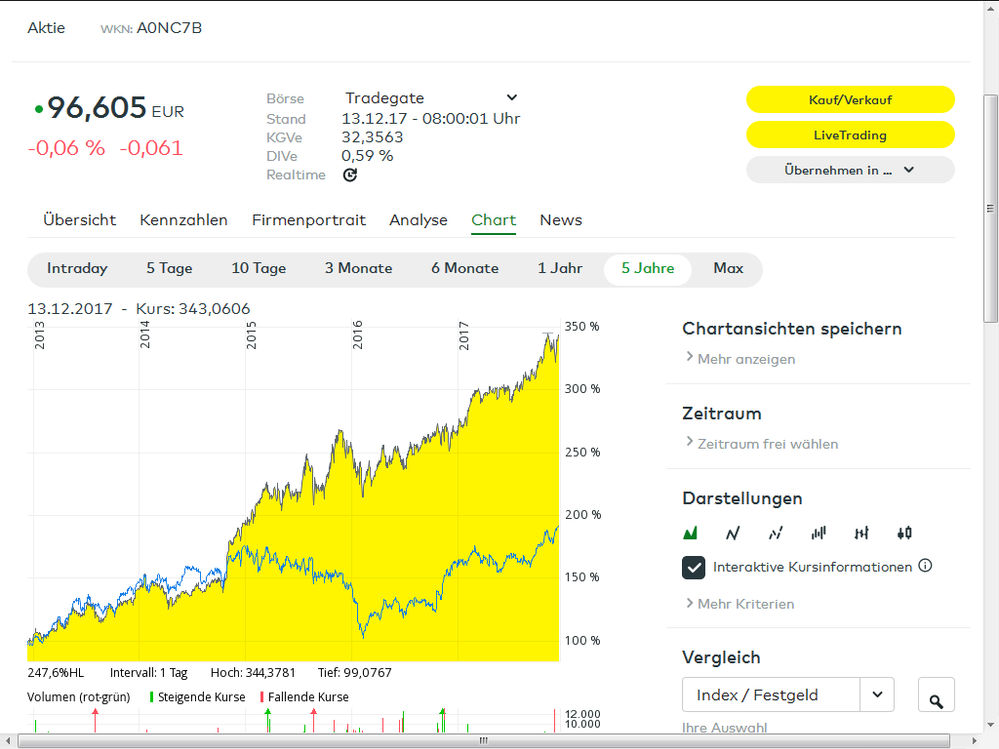Open the Tradegate exchange dropdown
Viewport: 999px width, 749px height.
coord(511,97)
